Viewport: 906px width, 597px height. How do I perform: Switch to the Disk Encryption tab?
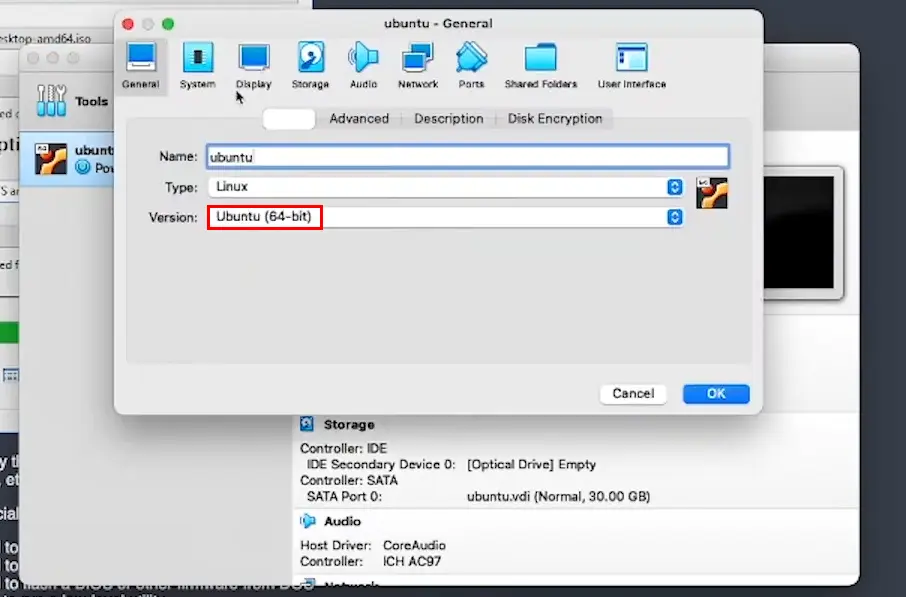[x=555, y=118]
